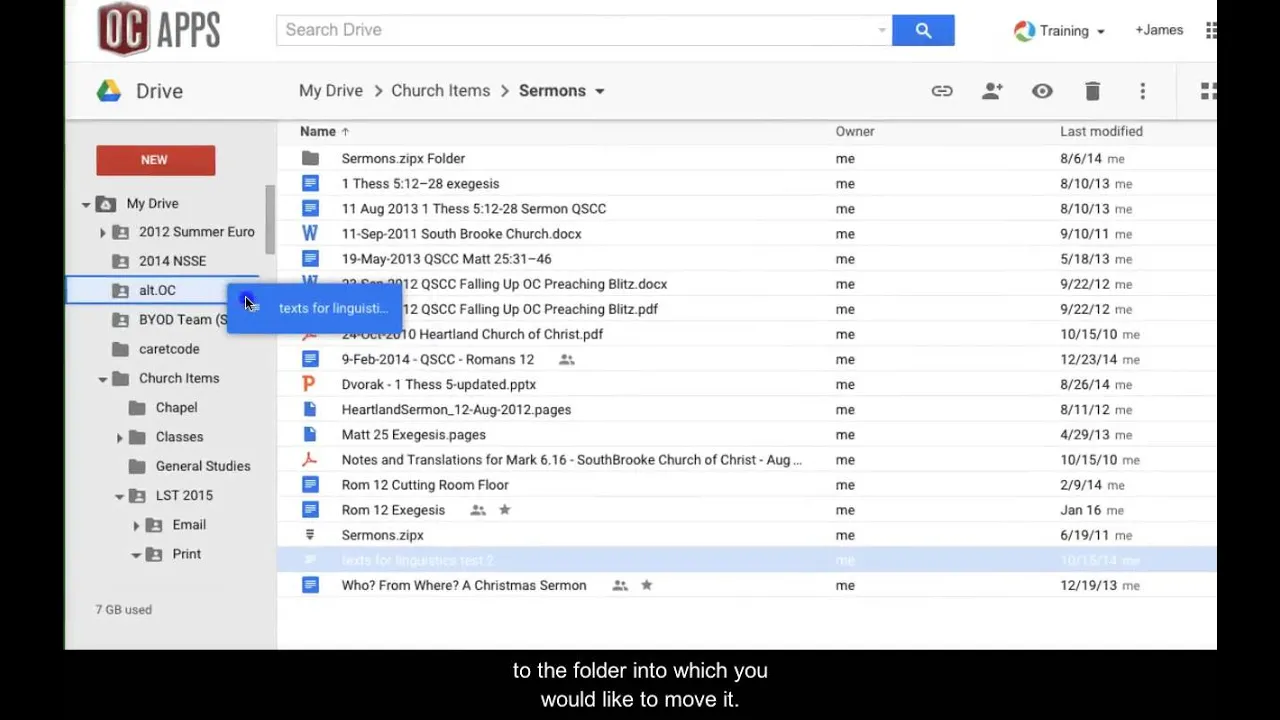Click the +James profile link
This screenshot has width=1280, height=720.
(1159, 30)
